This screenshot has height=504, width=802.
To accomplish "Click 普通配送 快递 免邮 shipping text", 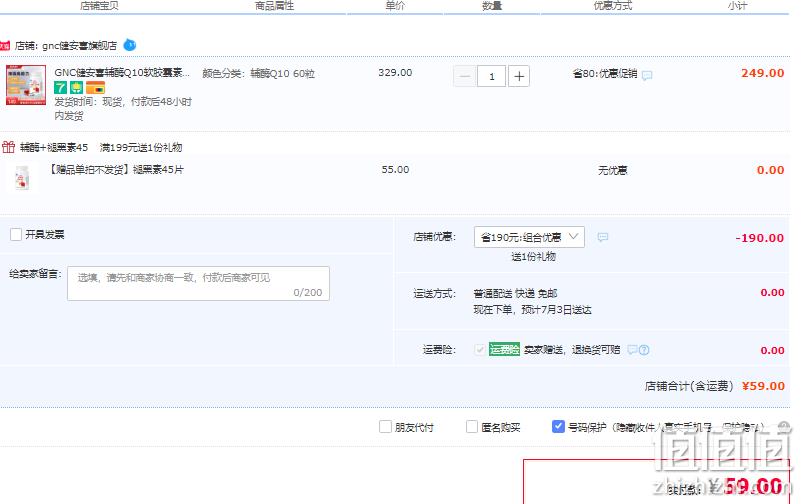I will [516, 293].
